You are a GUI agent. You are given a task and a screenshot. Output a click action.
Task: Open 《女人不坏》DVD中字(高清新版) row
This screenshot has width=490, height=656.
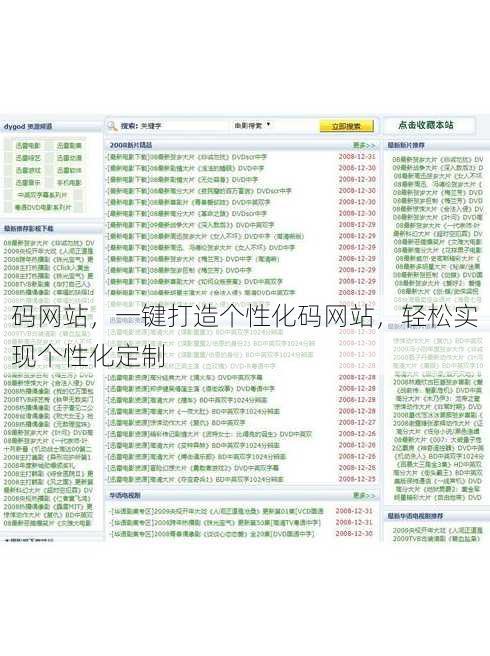click(205, 236)
